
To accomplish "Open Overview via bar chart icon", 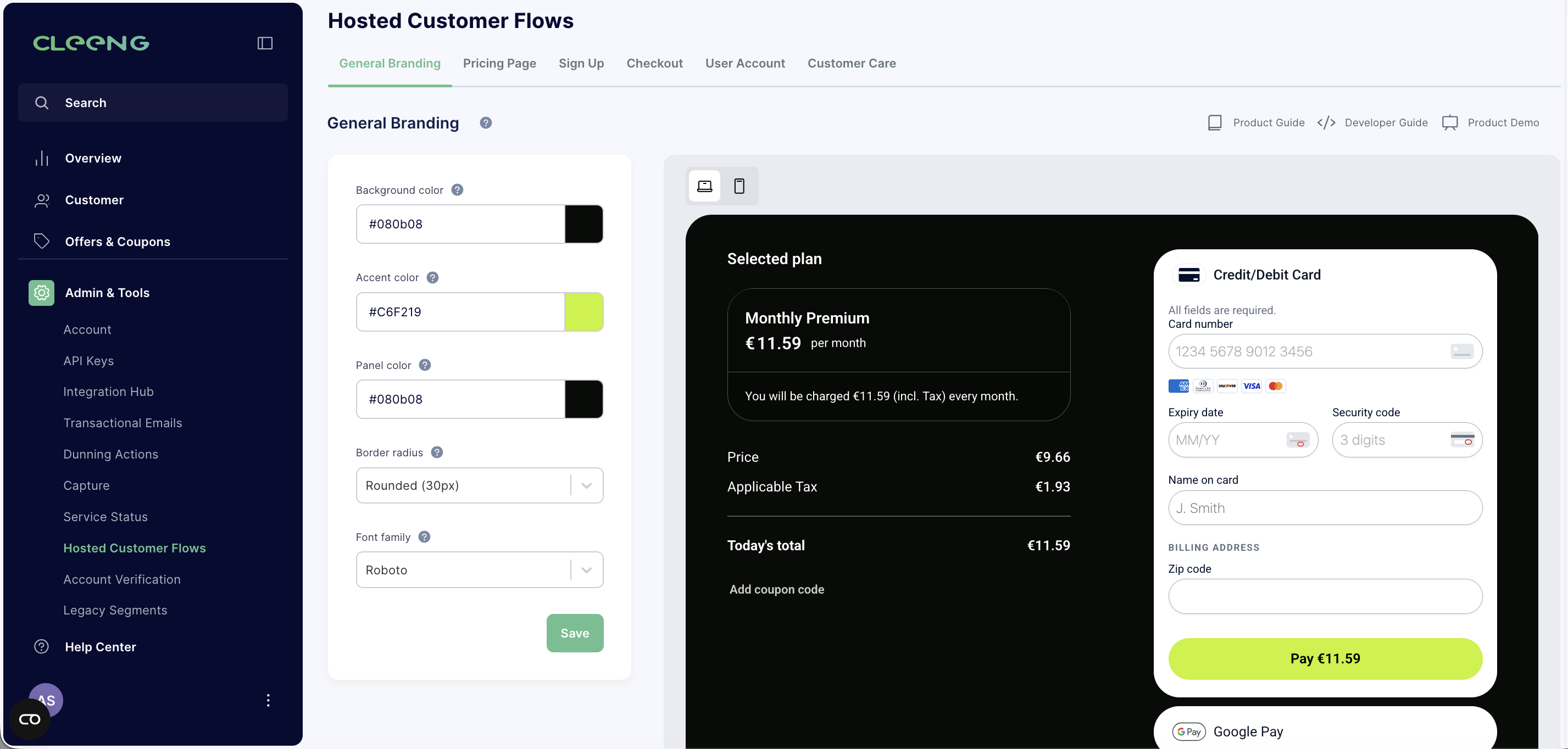I will coord(41,158).
